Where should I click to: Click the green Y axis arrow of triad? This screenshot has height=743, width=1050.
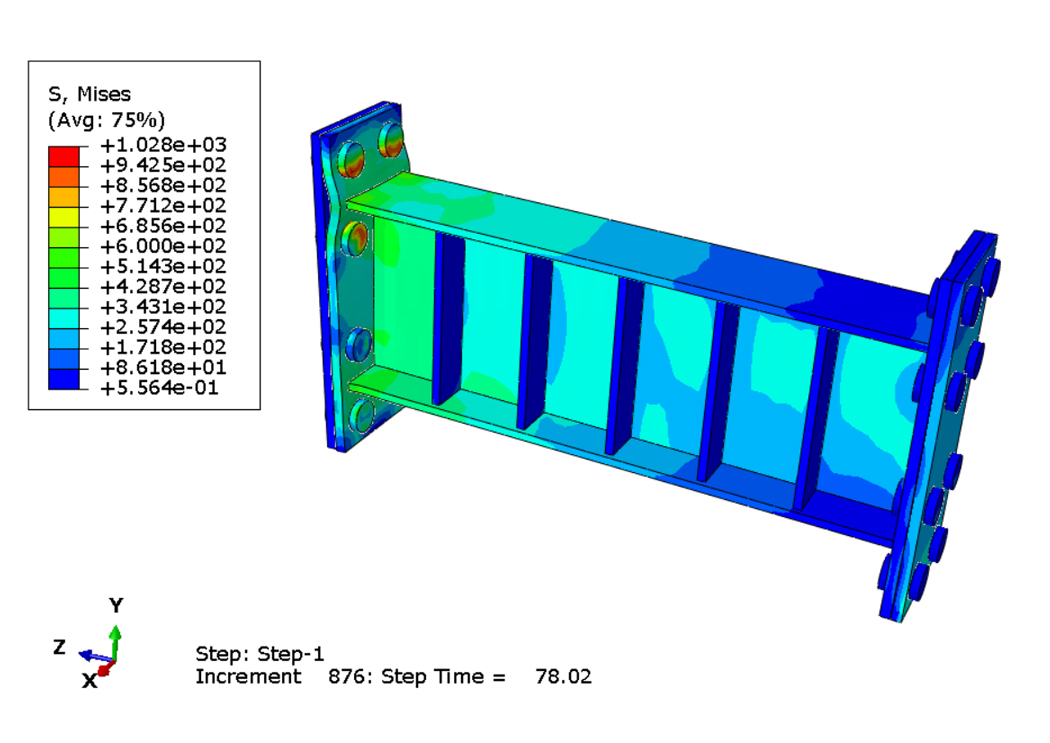[115, 639]
